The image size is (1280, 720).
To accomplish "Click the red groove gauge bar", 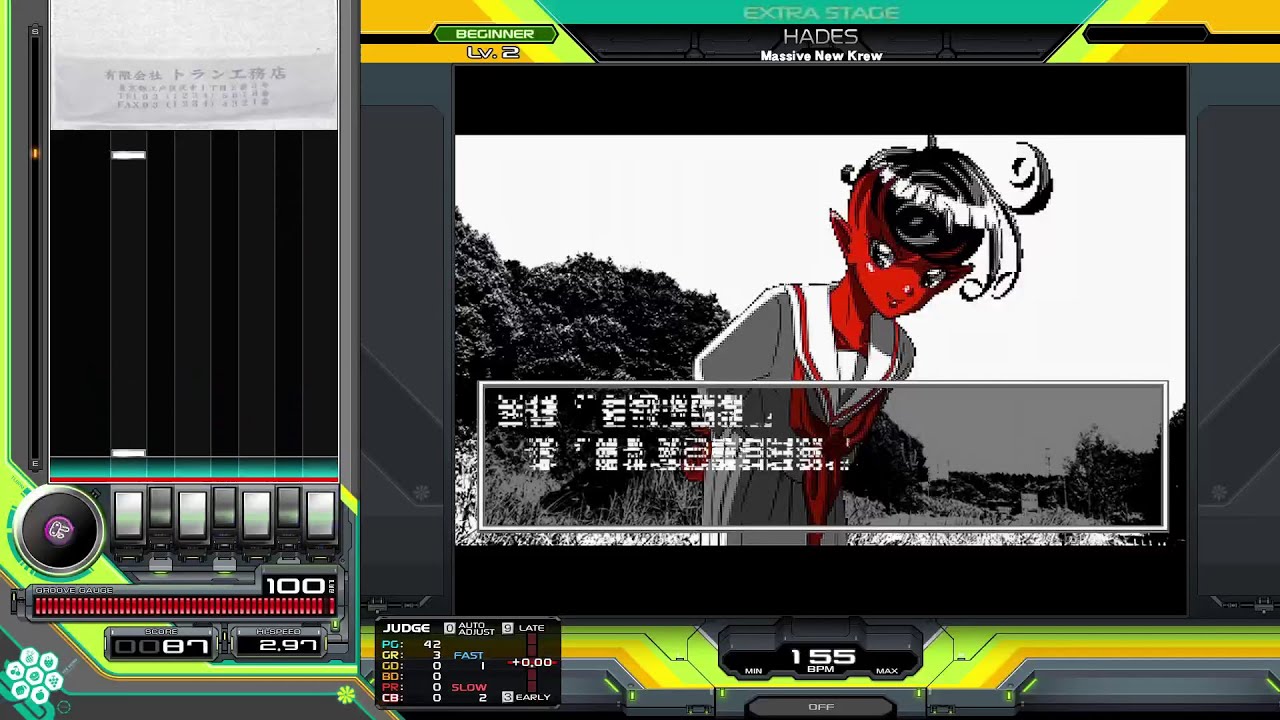I will 184,606.
